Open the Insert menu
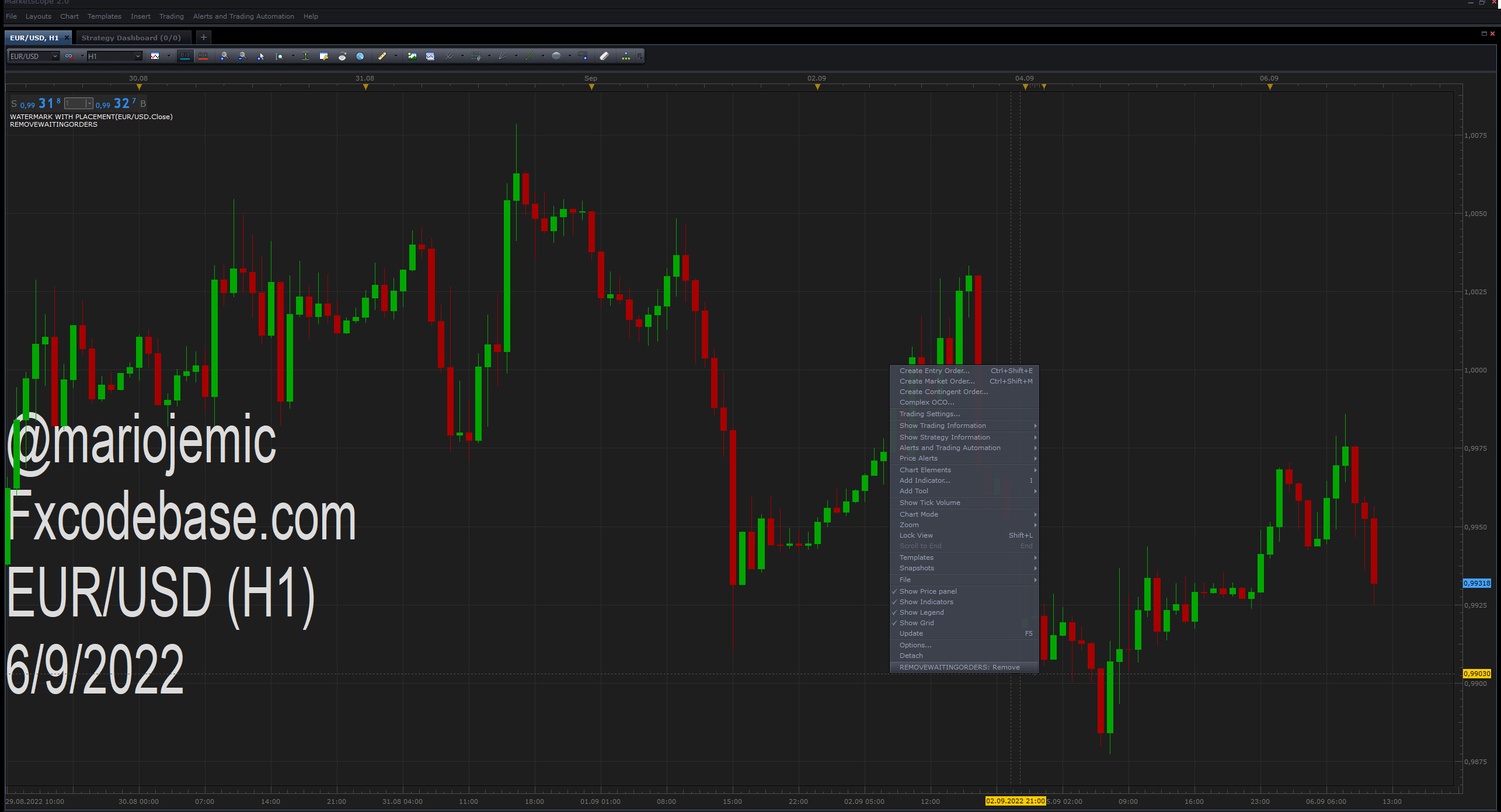The height and width of the screenshot is (812, 1501). [141, 16]
